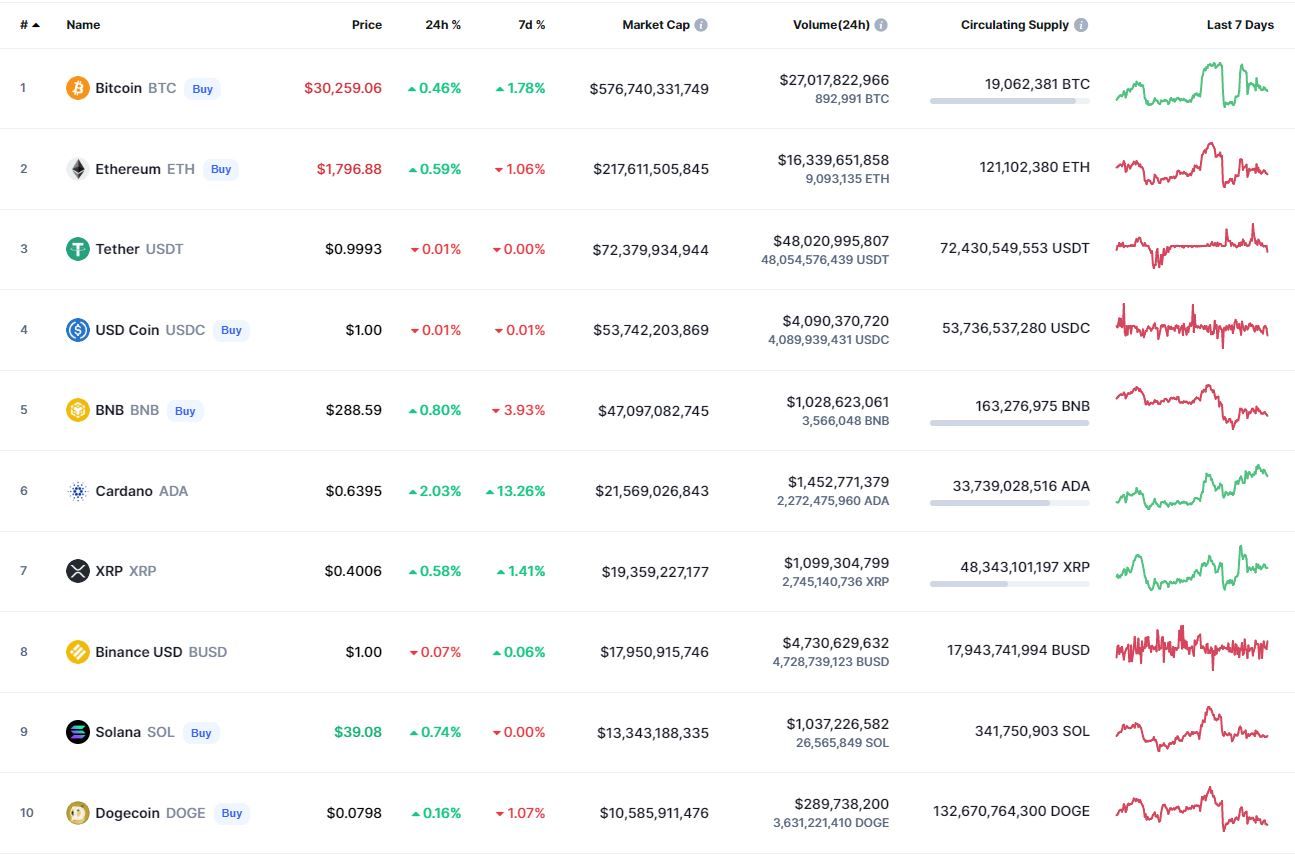Click the BNB circulating supply progress bar
The image size is (1295, 858).
[1010, 423]
